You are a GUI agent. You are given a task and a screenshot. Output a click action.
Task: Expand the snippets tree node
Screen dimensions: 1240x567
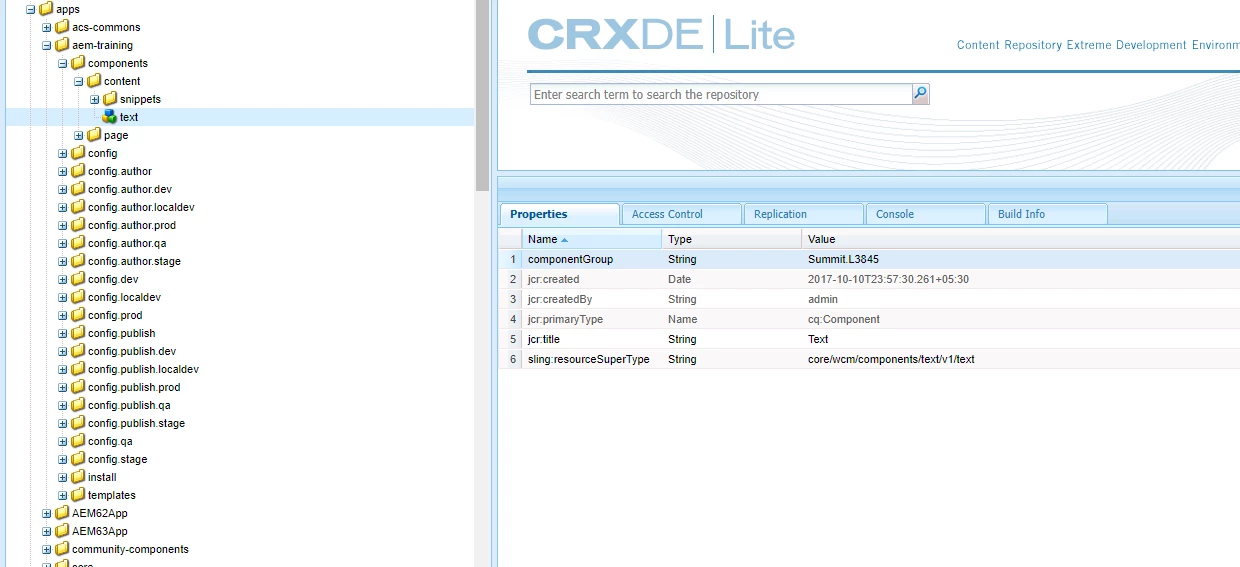[95, 99]
